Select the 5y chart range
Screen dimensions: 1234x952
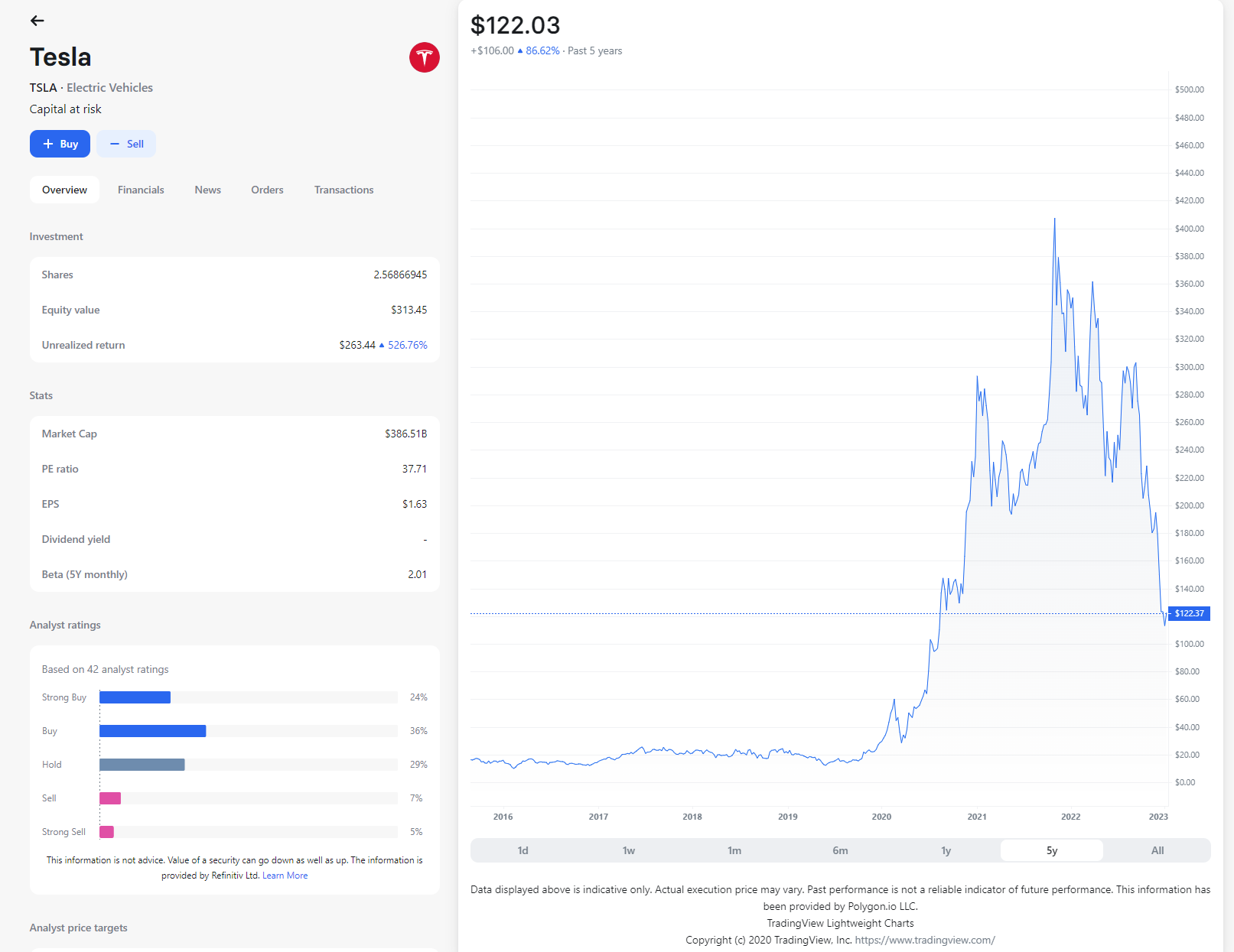coord(1052,850)
